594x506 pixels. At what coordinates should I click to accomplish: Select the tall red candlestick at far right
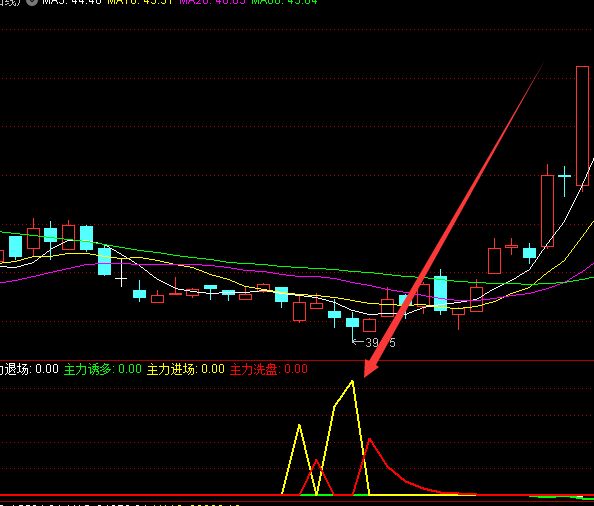tap(582, 126)
